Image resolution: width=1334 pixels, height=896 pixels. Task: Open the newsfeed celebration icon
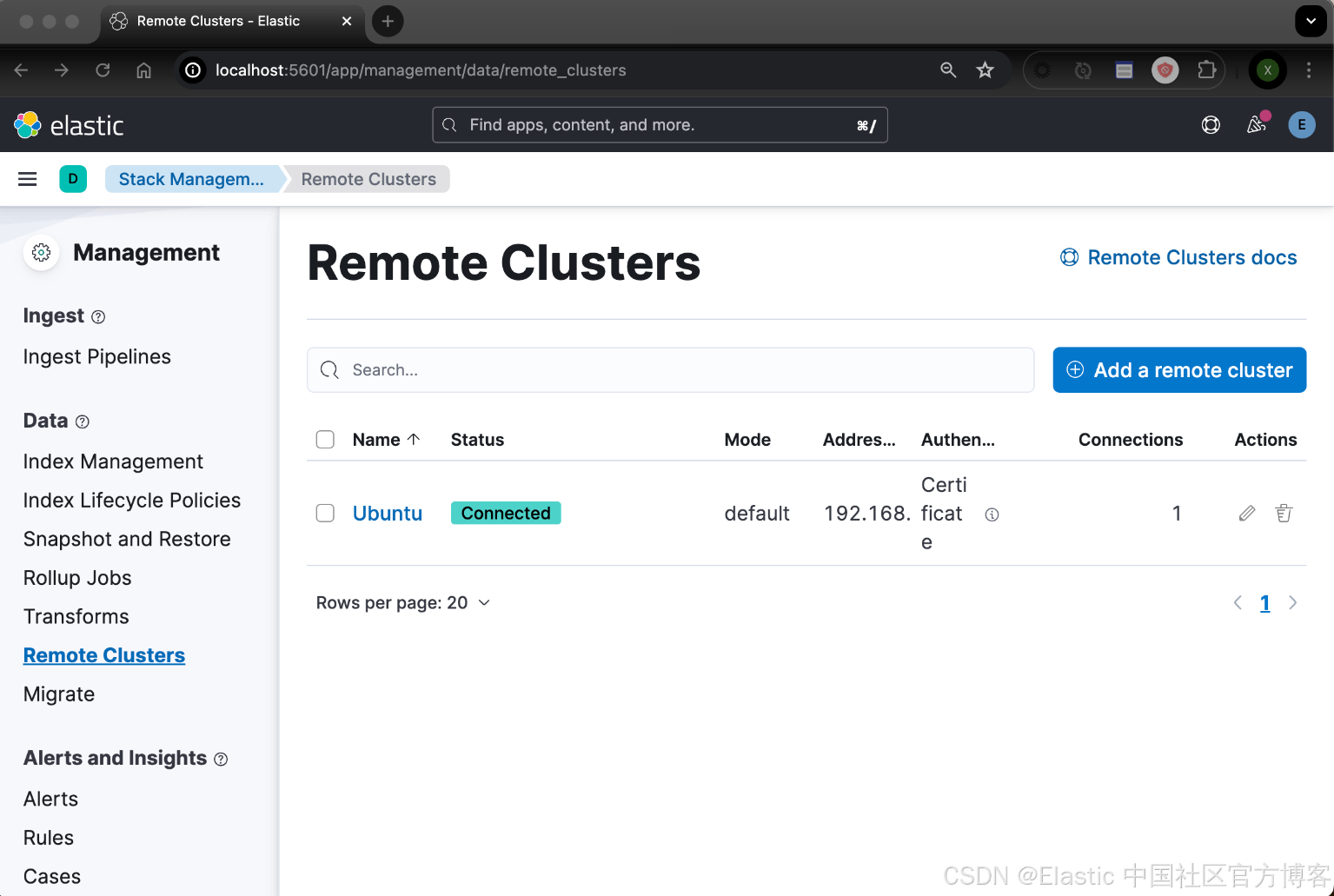pos(1257,124)
